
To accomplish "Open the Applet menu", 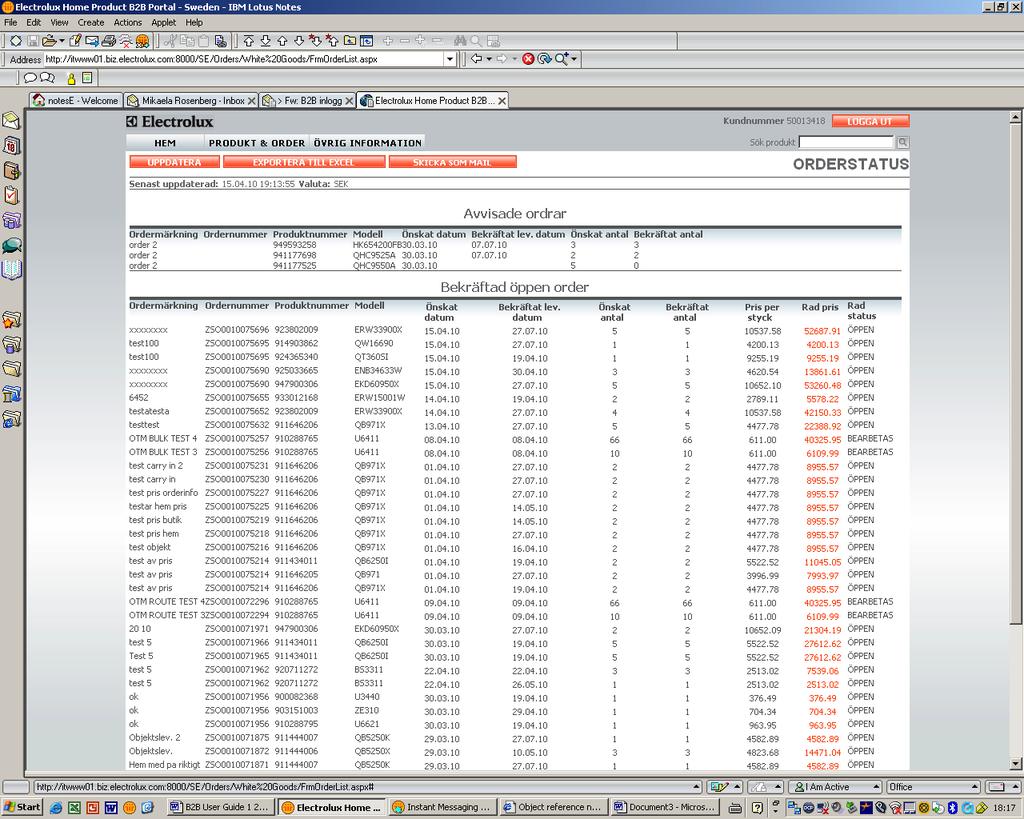I will [163, 22].
